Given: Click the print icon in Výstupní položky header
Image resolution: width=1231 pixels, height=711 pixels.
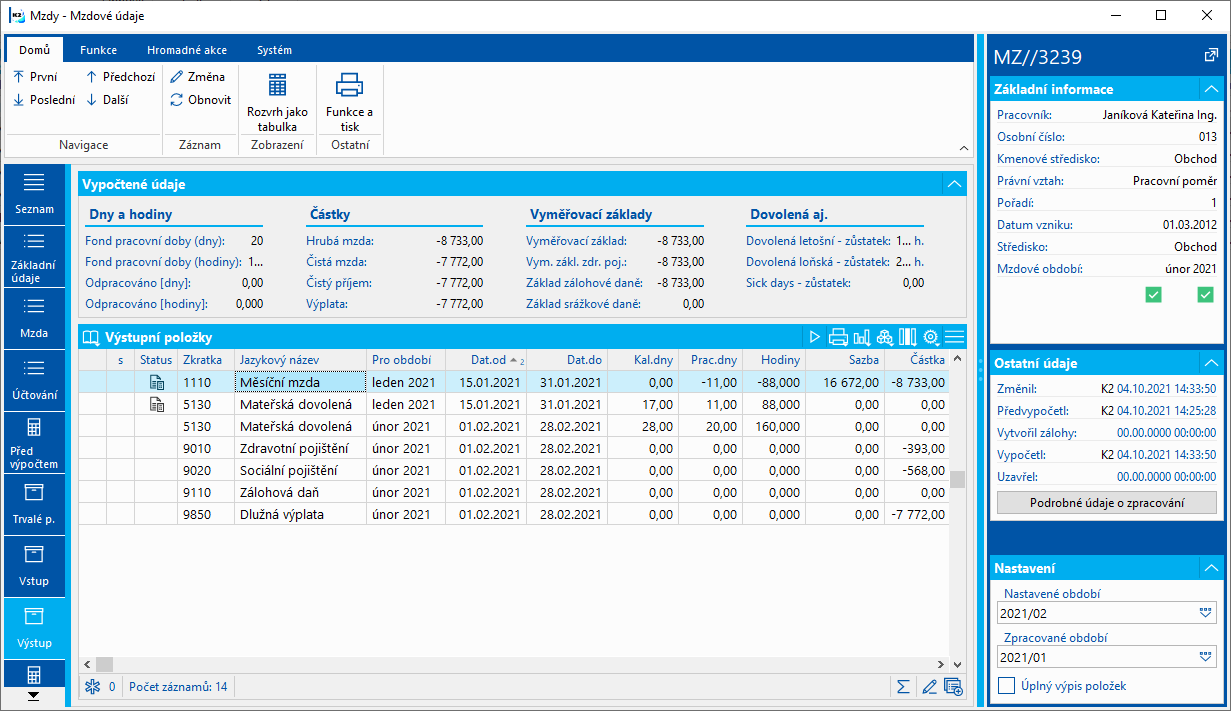Looking at the screenshot, I should [838, 337].
